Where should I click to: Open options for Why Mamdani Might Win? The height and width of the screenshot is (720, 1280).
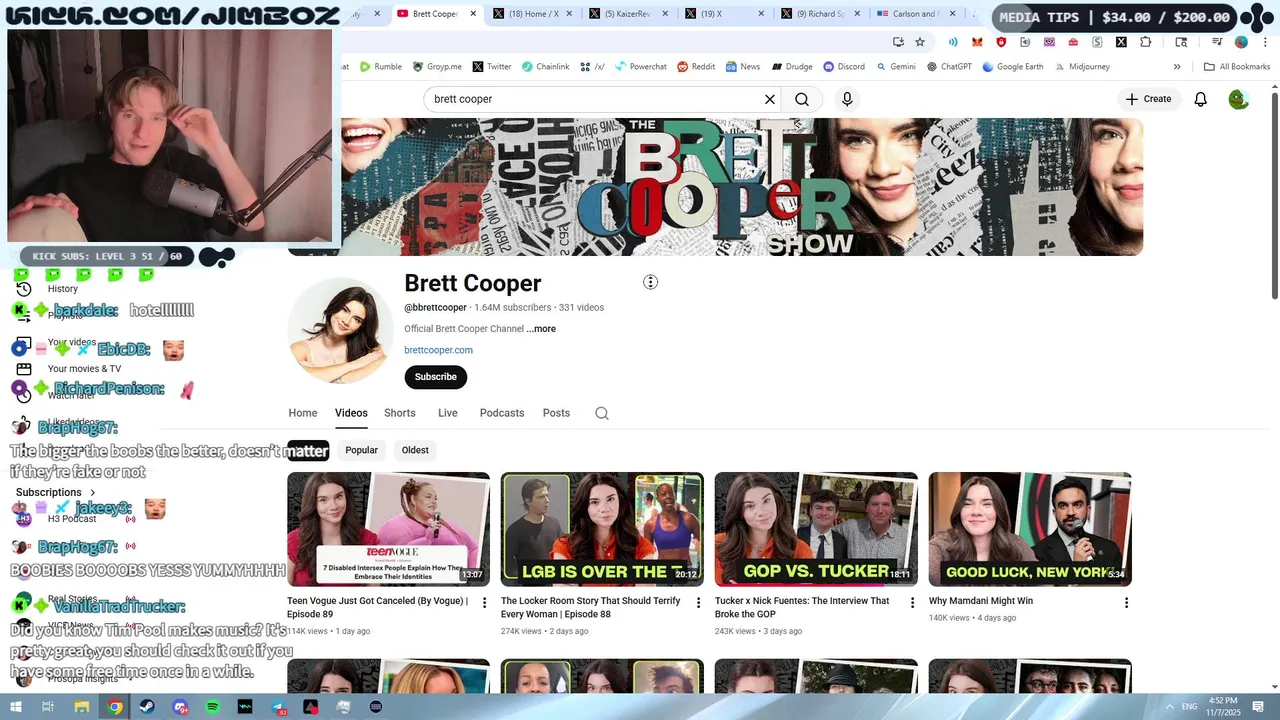(x=1126, y=603)
